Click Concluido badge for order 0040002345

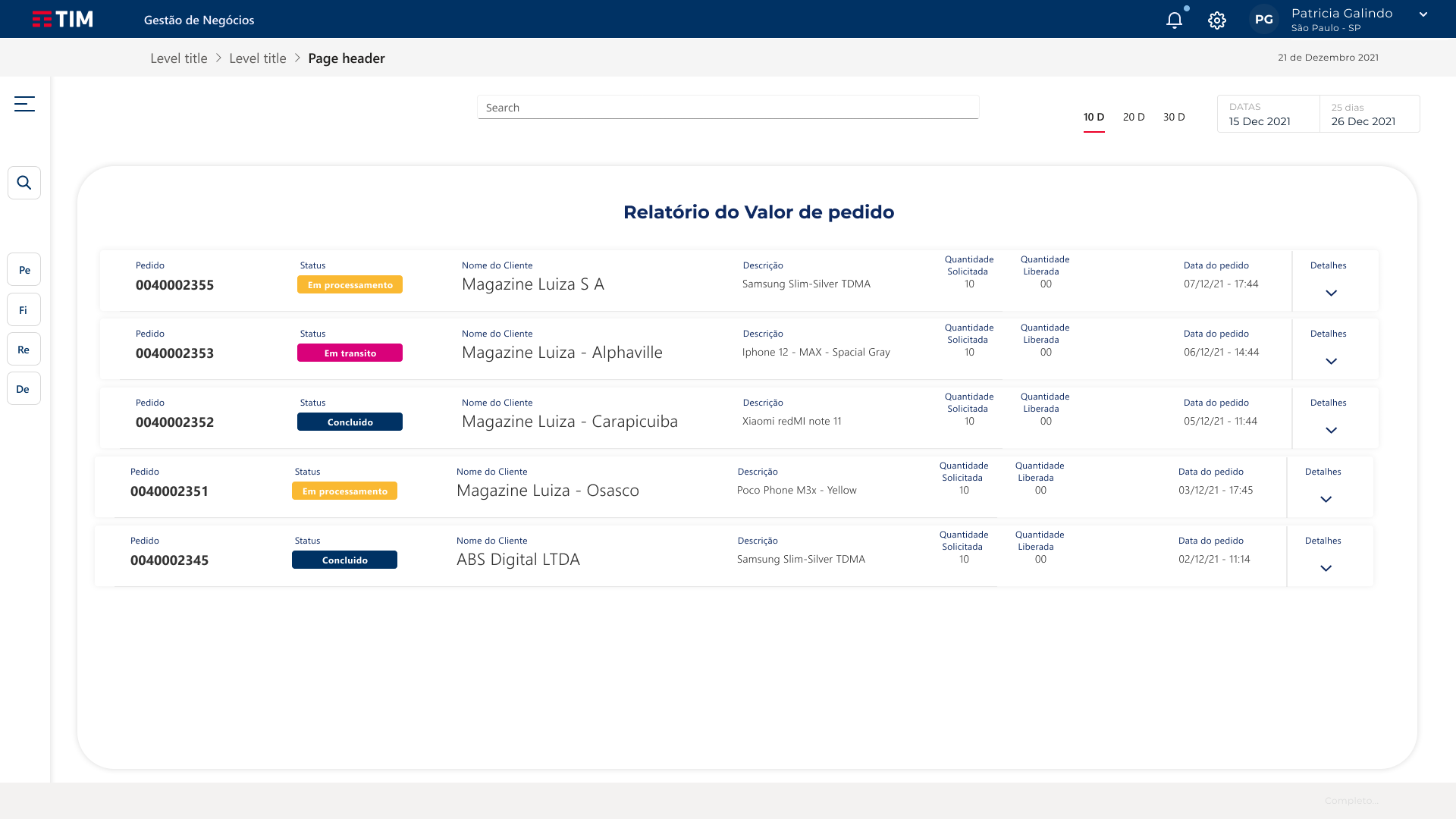point(344,560)
